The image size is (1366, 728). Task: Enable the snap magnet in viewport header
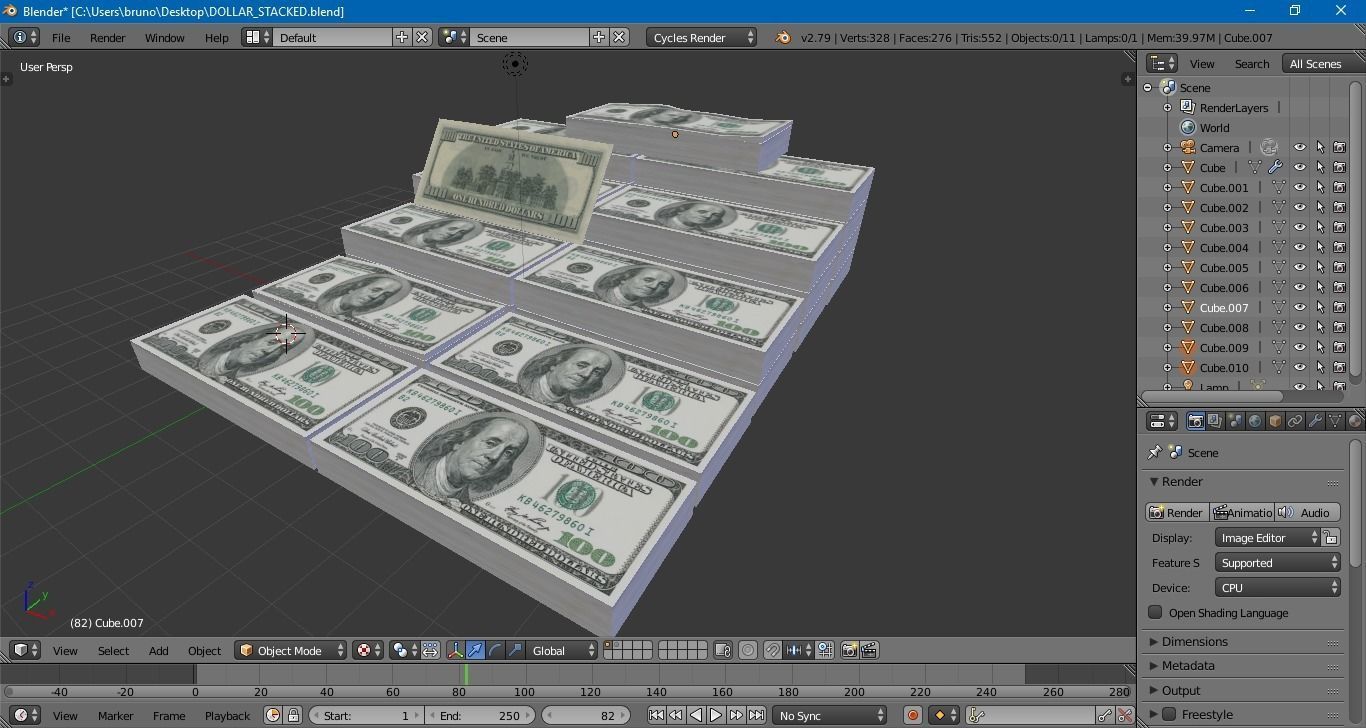coord(771,650)
